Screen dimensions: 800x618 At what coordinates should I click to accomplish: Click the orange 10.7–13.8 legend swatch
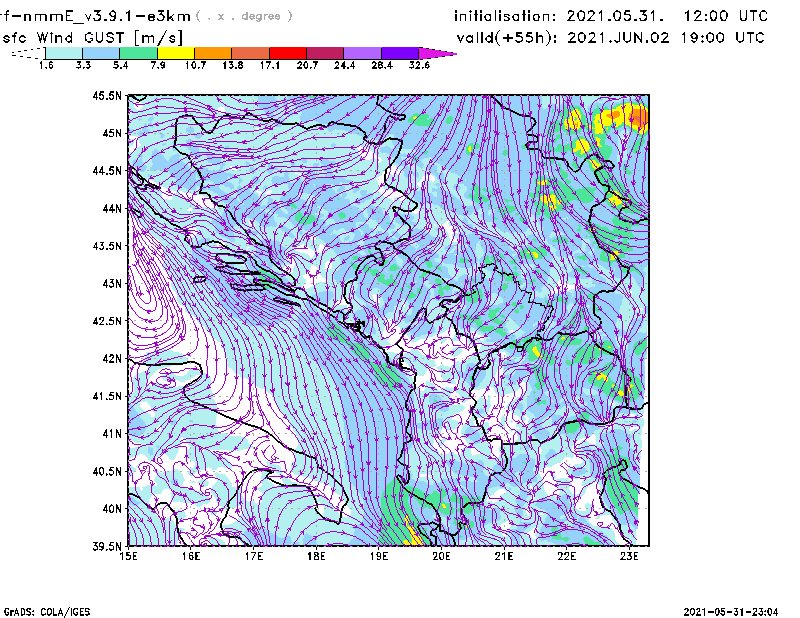tap(213, 53)
